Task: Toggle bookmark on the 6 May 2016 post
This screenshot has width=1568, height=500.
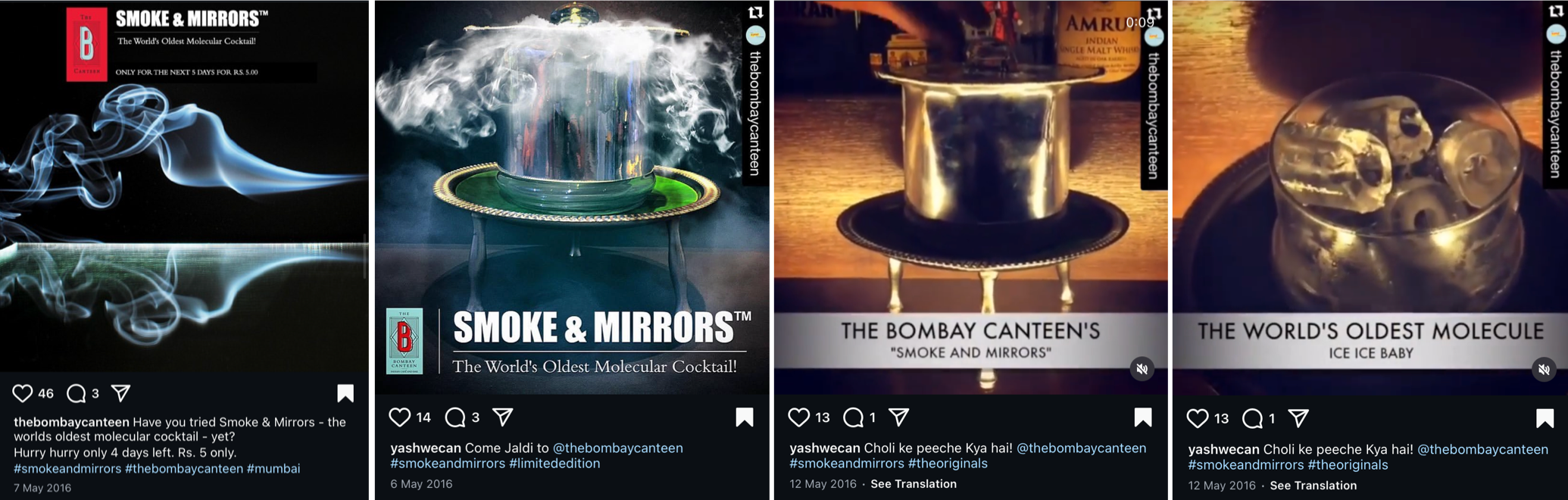Action: click(x=745, y=417)
